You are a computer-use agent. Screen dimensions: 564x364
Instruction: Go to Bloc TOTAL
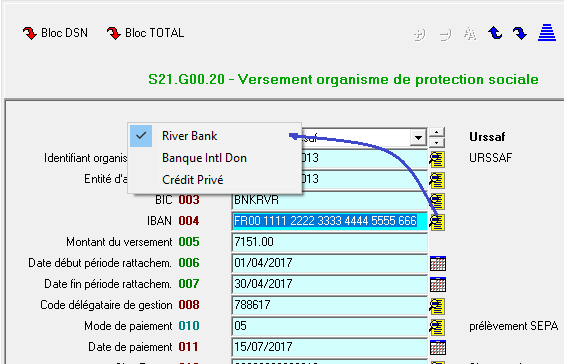tap(145, 33)
